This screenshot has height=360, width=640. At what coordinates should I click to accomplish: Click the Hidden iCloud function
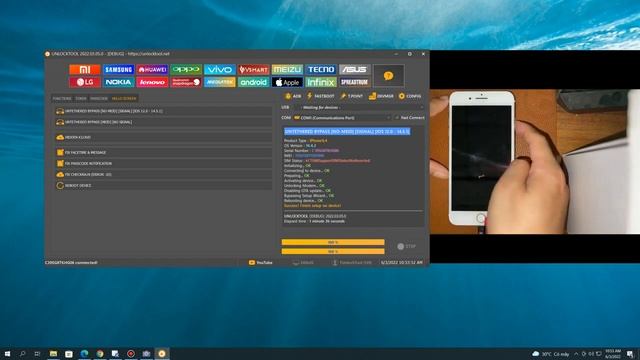pos(163,138)
